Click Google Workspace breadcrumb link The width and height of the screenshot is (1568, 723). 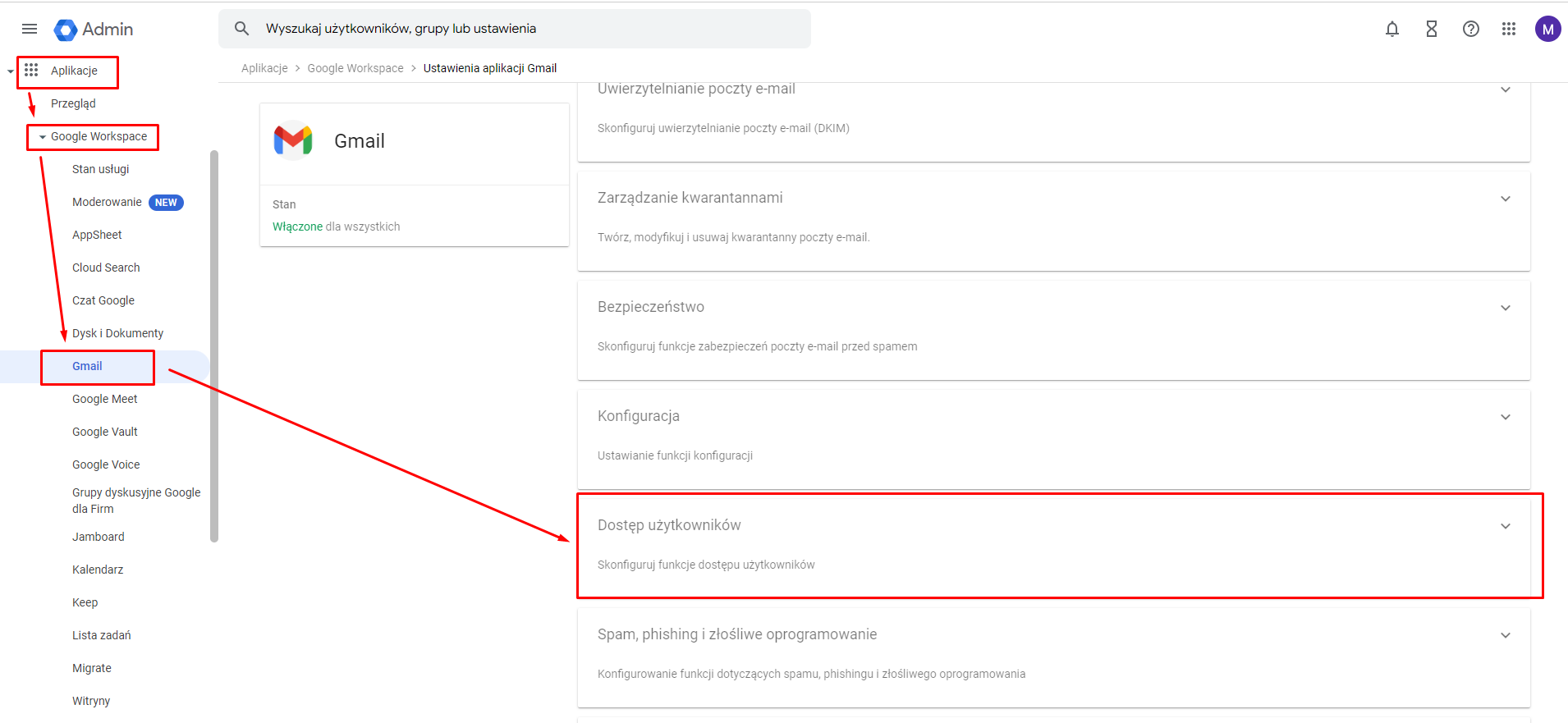click(x=355, y=68)
